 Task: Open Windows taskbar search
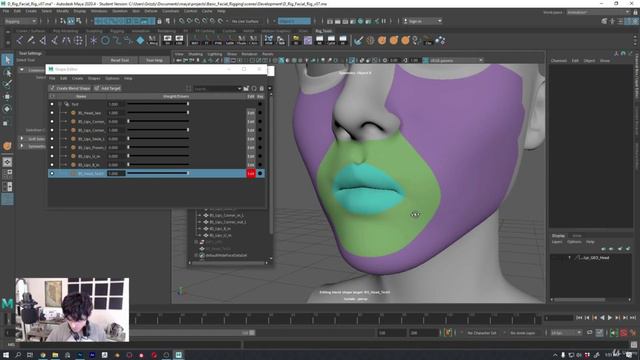(18, 355)
